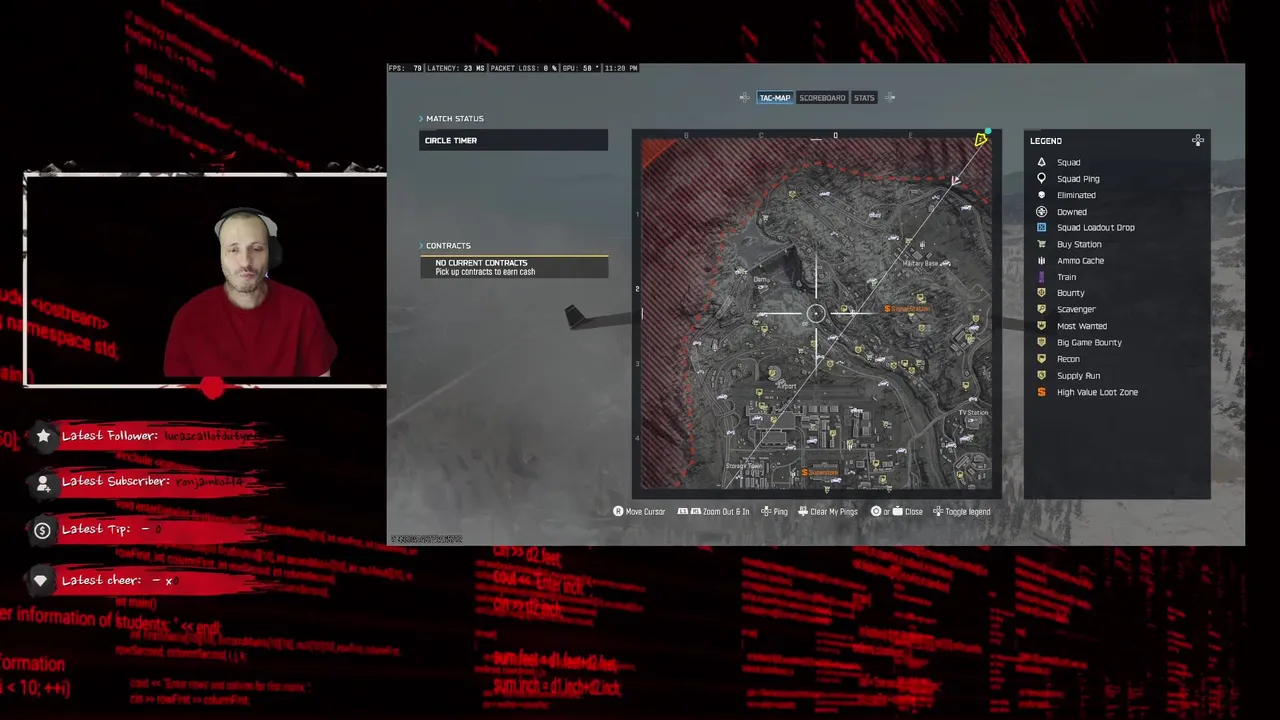Viewport: 1280px width, 720px height.
Task: Click the TV Station label on map
Action: 973,413
